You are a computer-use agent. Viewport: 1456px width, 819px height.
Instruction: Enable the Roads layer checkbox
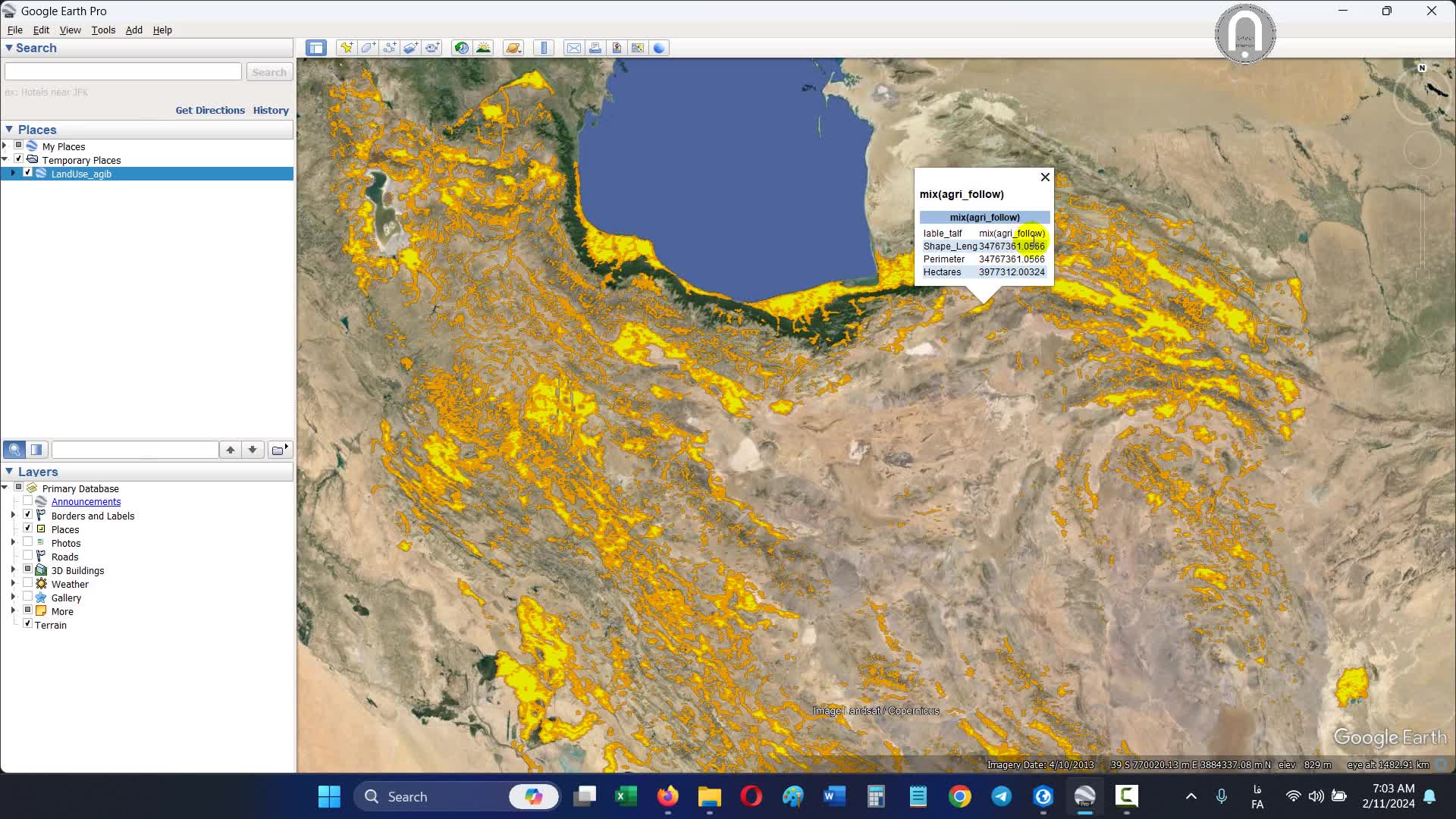point(28,556)
